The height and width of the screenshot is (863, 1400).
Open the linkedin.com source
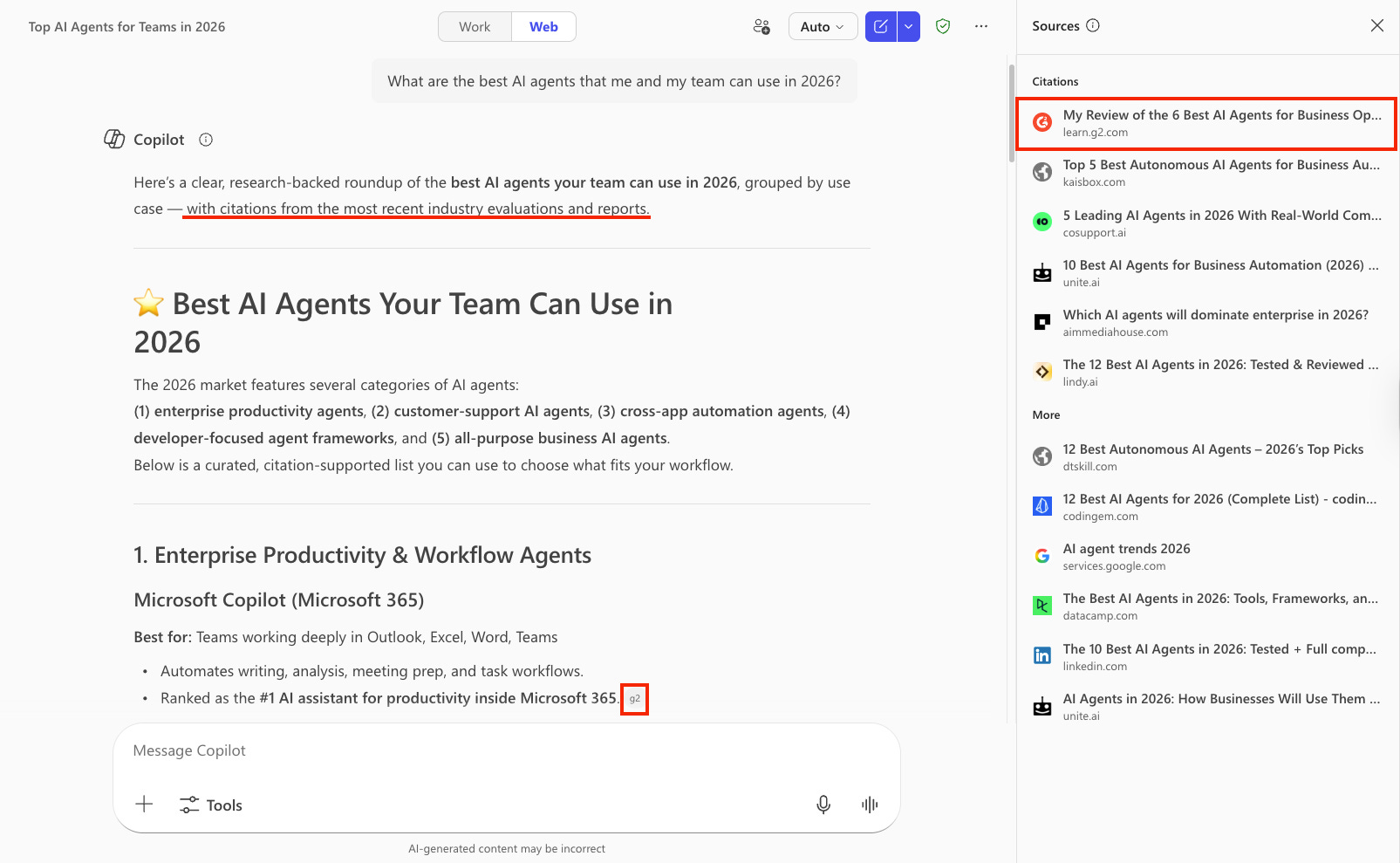tap(1207, 657)
